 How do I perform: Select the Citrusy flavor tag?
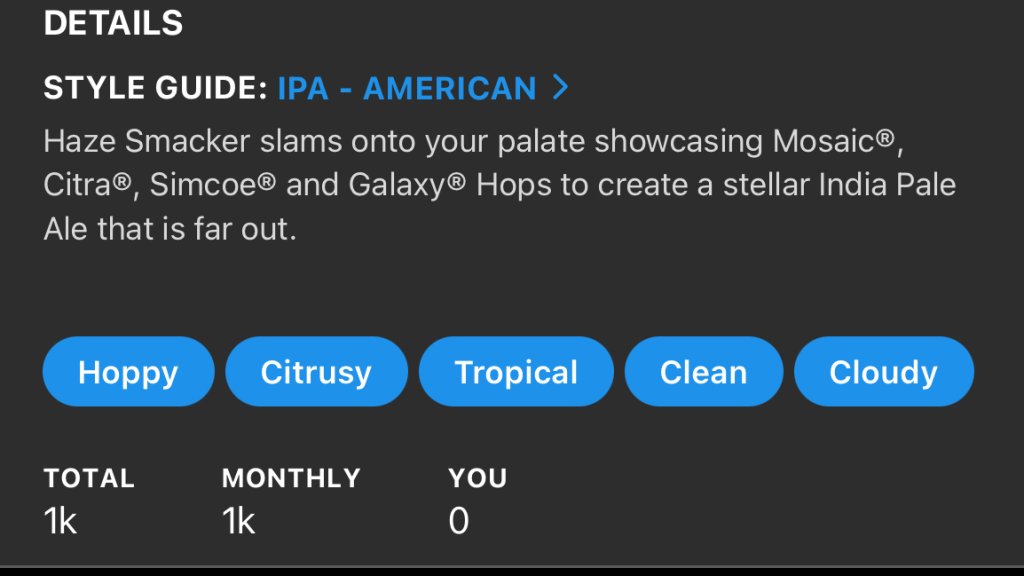[x=316, y=372]
